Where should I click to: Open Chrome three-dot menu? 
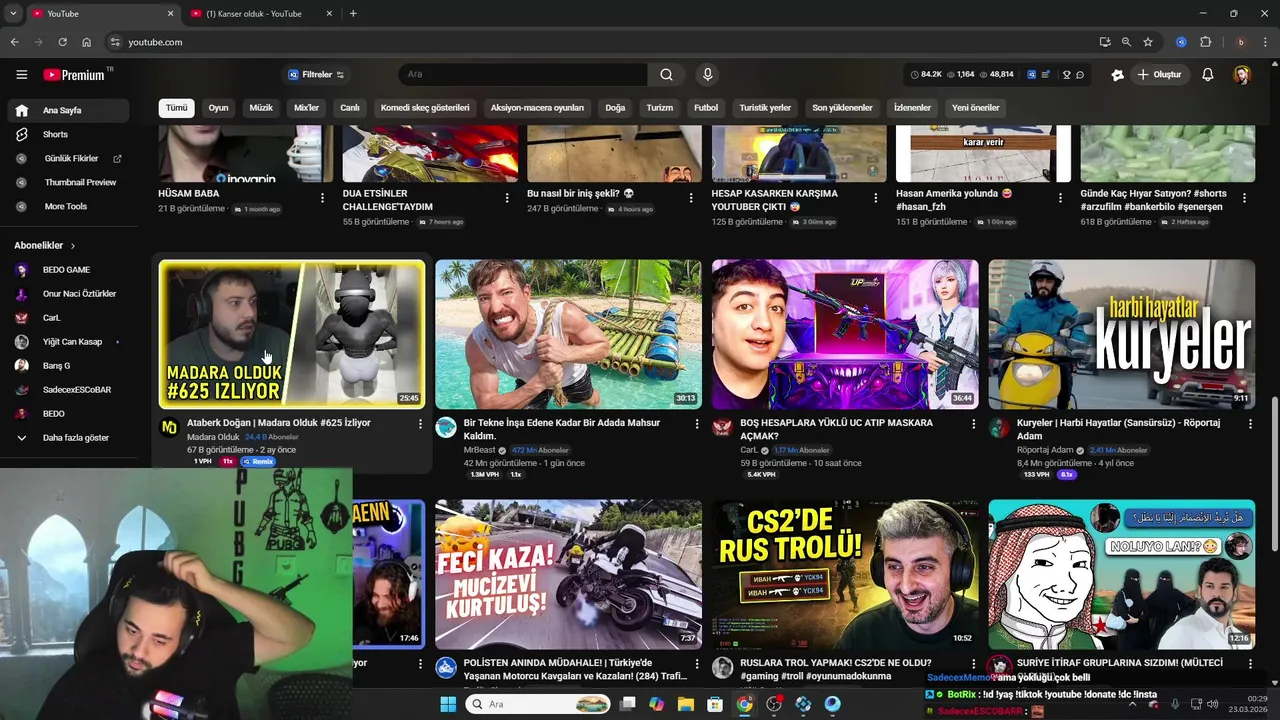(x=1264, y=42)
